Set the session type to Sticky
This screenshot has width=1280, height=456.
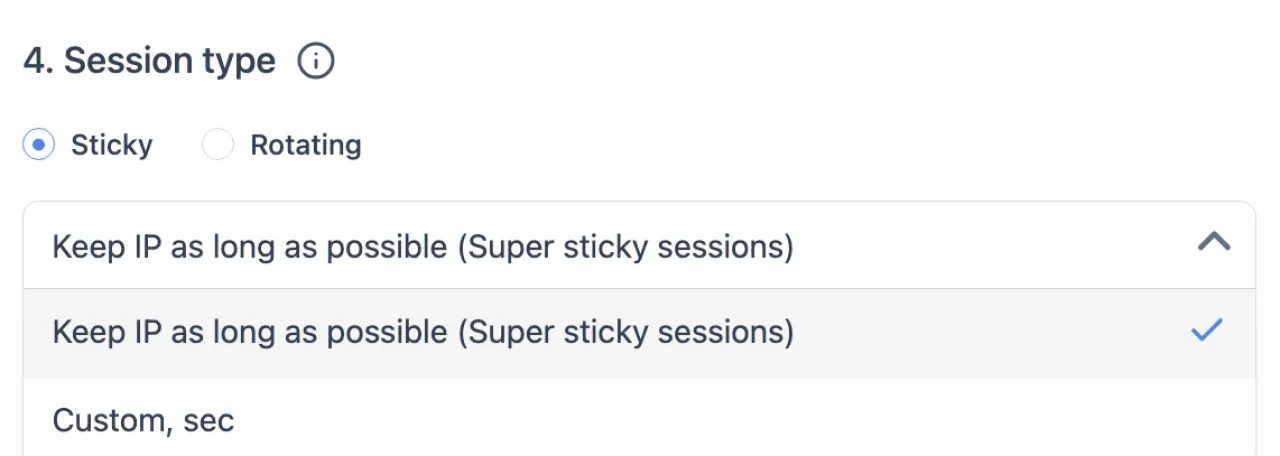pyautogui.click(x=39, y=146)
